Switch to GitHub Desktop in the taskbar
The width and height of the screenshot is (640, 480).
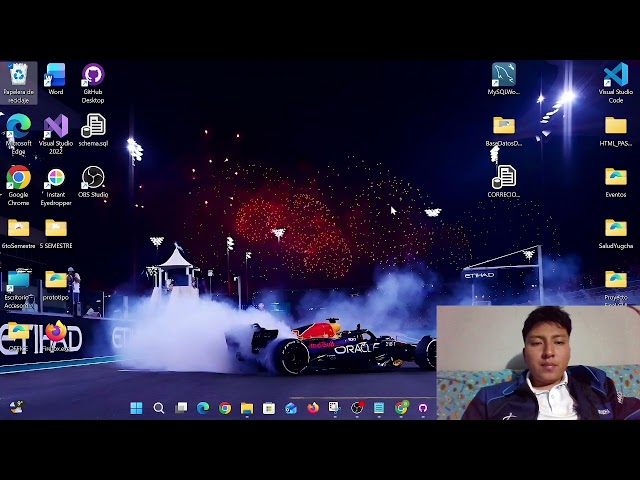[423, 408]
